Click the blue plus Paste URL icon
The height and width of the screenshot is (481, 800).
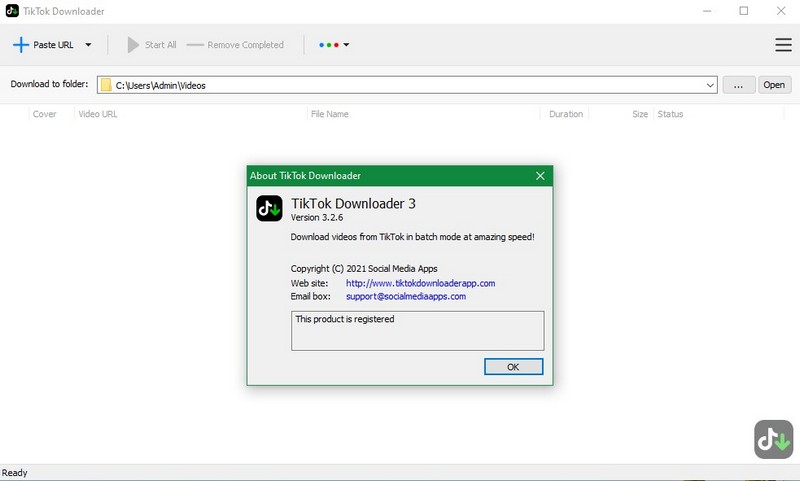pyautogui.click(x=21, y=45)
